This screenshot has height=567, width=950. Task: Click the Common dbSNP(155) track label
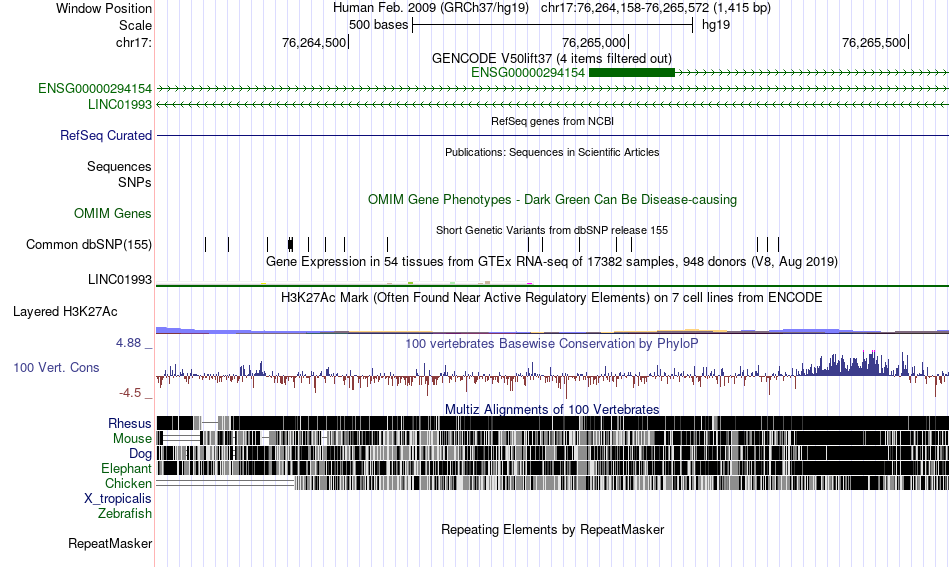pyautogui.click(x=89, y=244)
